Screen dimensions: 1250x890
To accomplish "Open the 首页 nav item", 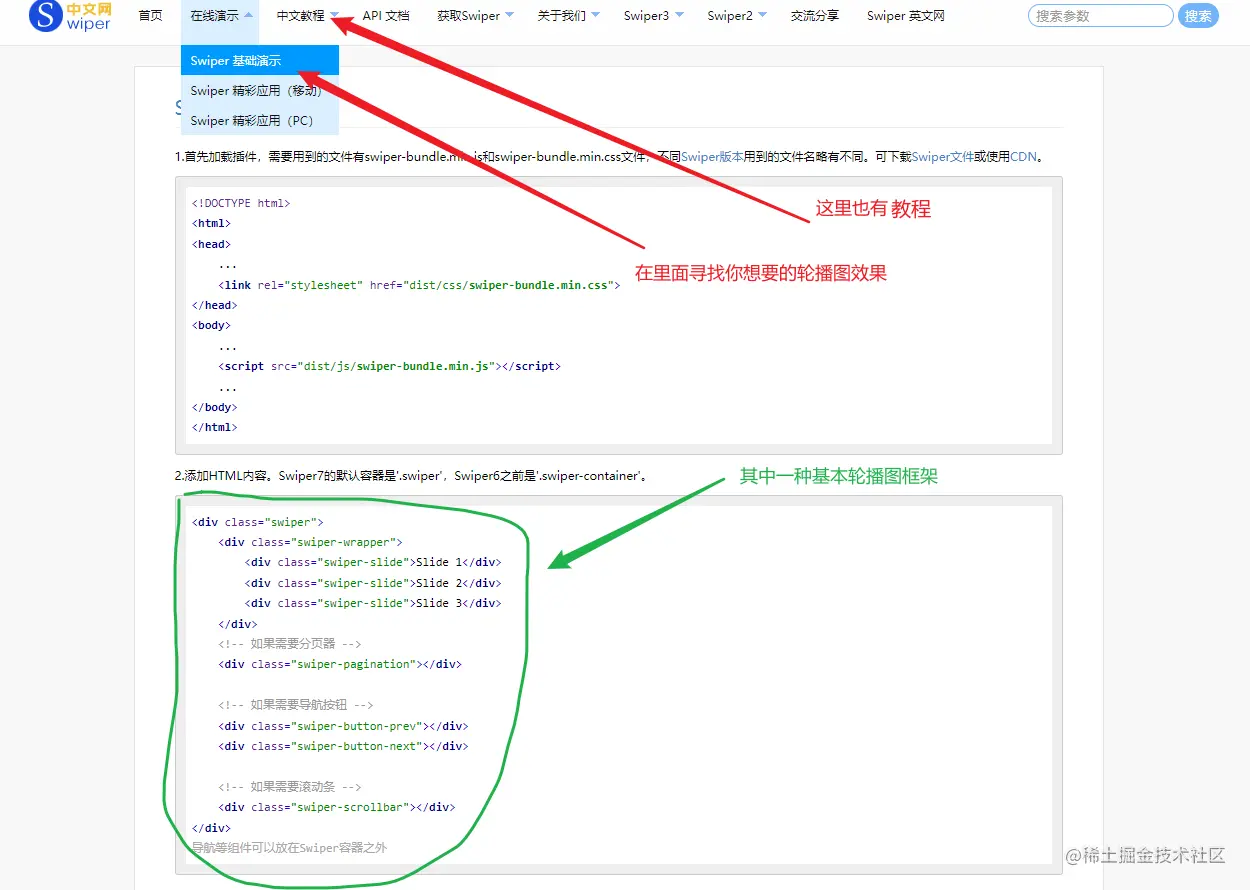I will pos(150,16).
